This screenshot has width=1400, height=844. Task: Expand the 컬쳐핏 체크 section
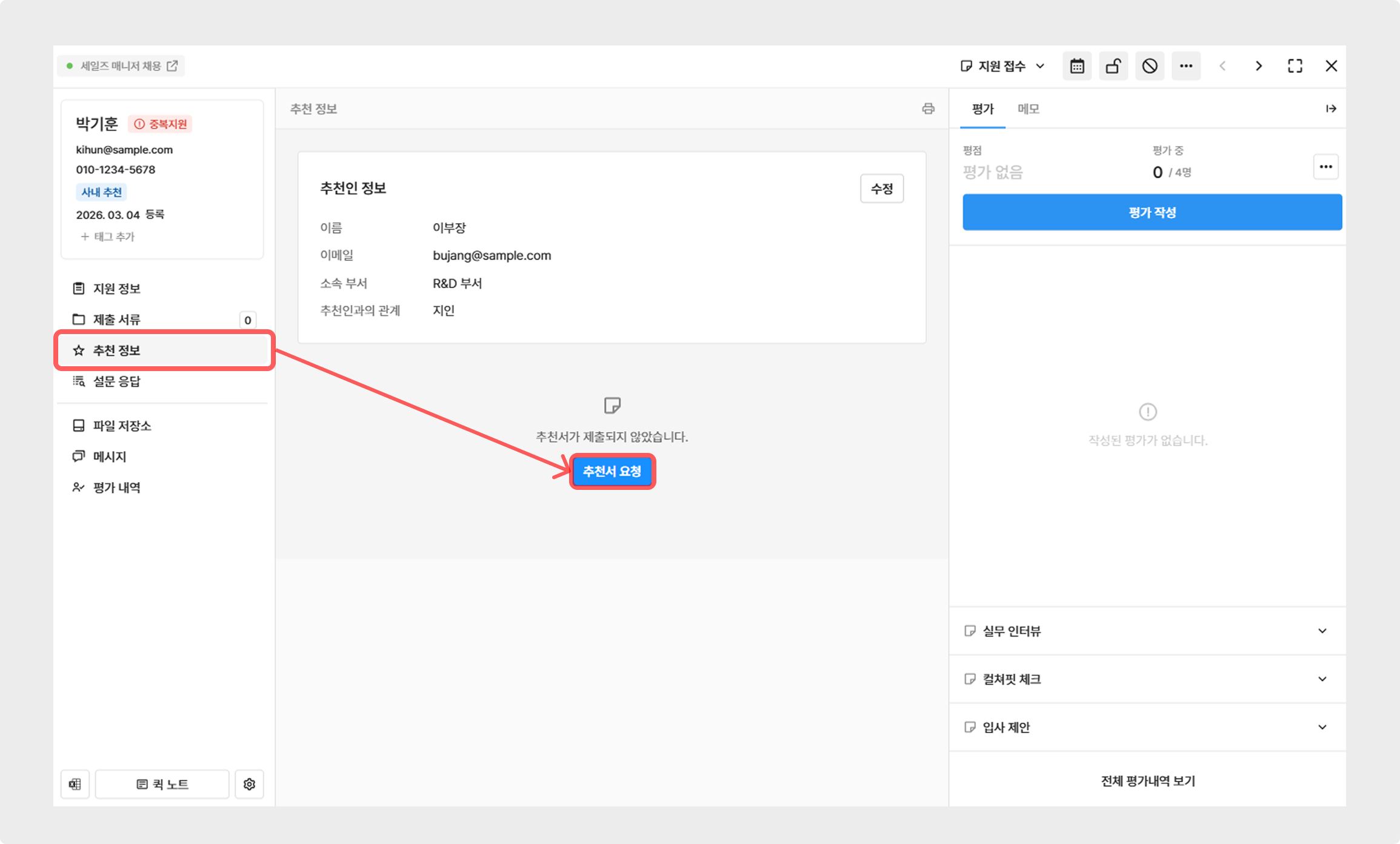[1147, 679]
